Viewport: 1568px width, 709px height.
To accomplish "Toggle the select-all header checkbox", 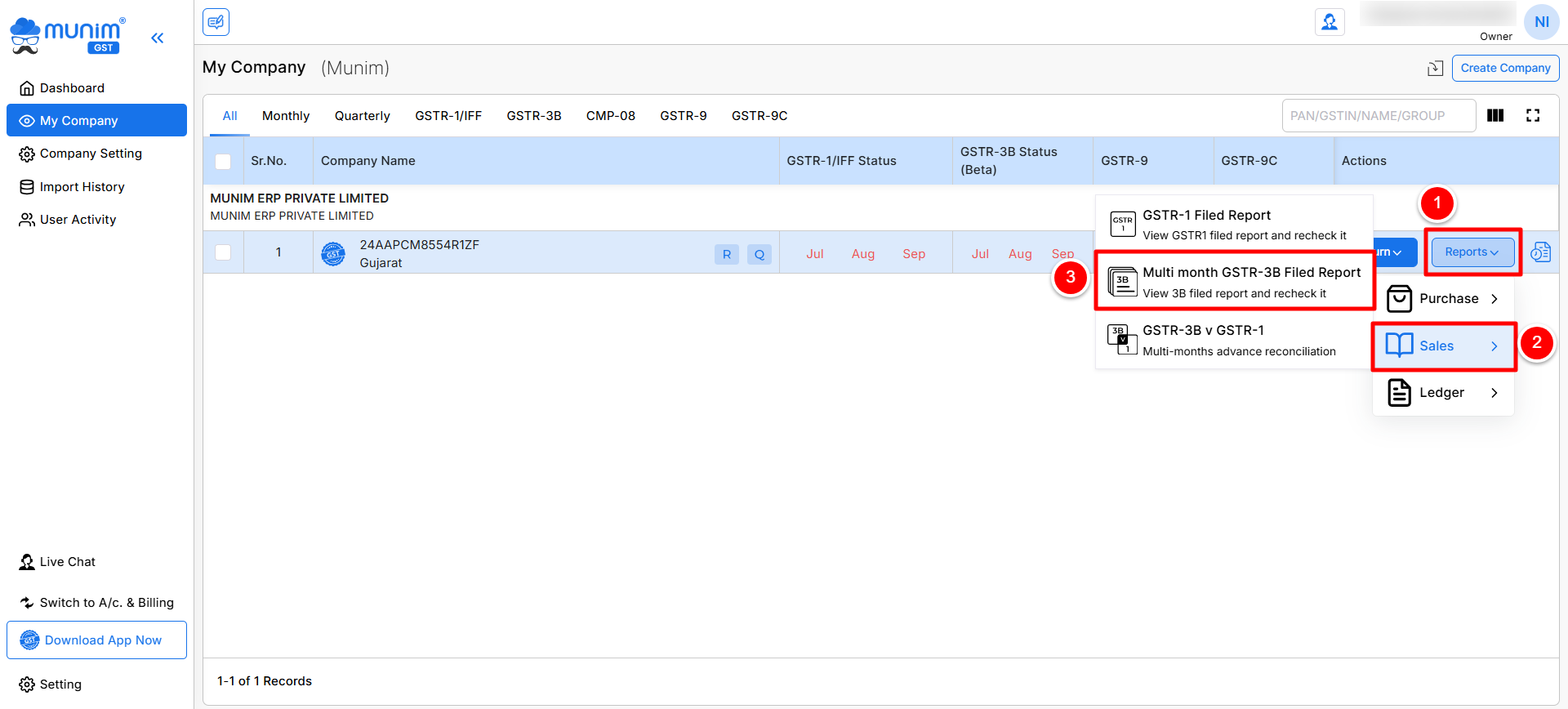I will pos(223,161).
